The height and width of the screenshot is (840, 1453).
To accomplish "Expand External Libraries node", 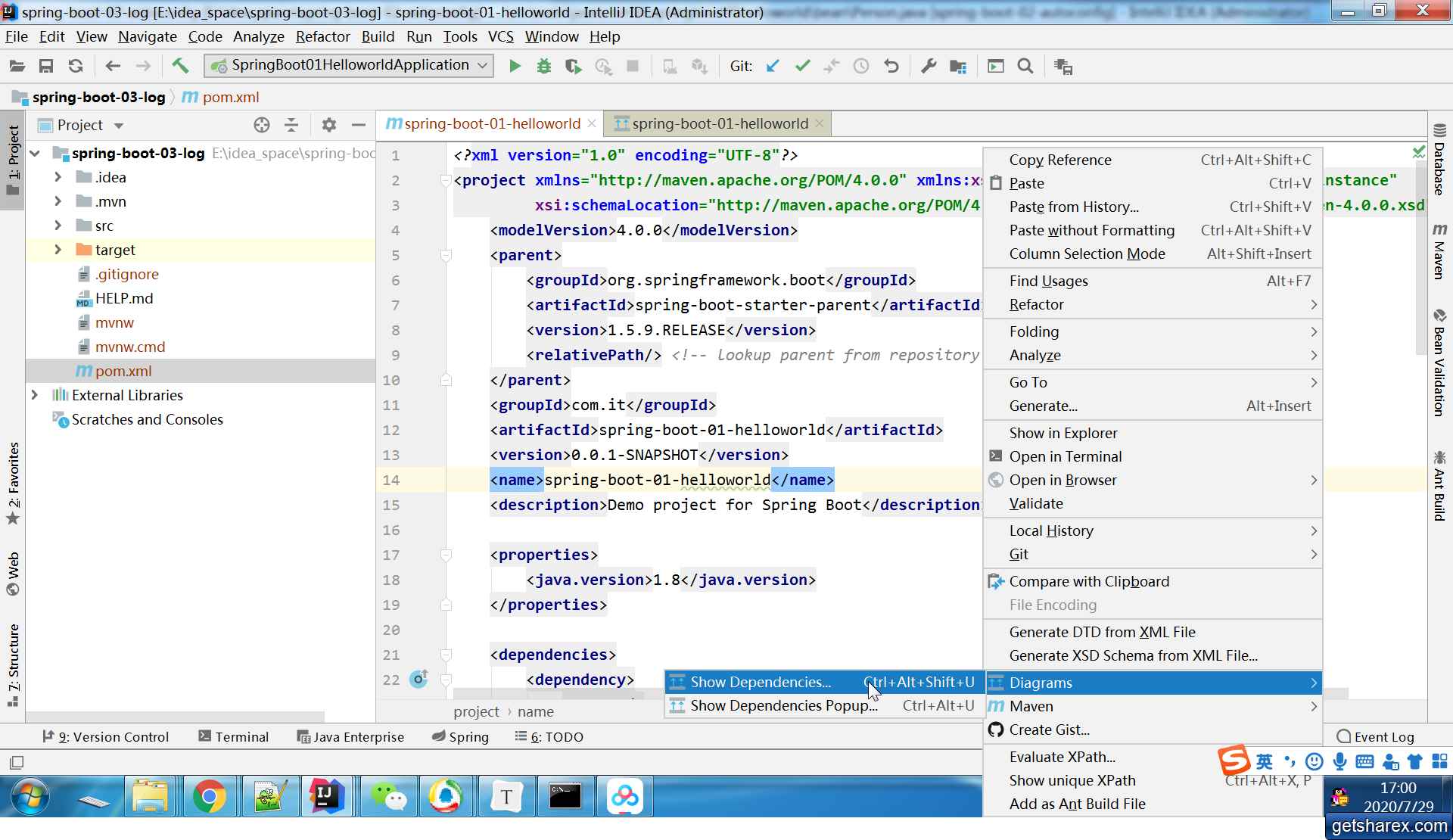I will point(35,395).
